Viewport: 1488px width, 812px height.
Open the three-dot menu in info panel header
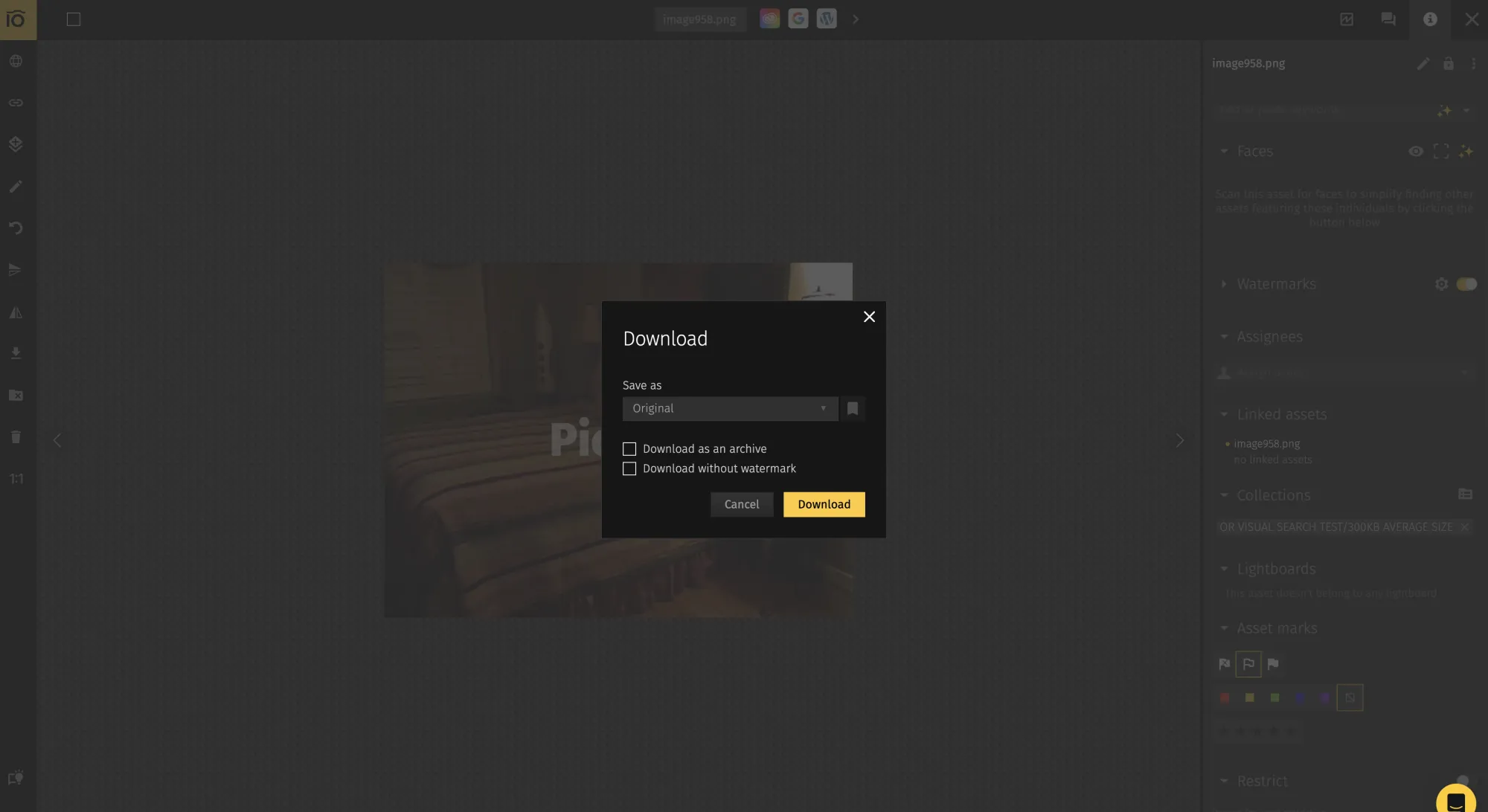click(x=1473, y=64)
